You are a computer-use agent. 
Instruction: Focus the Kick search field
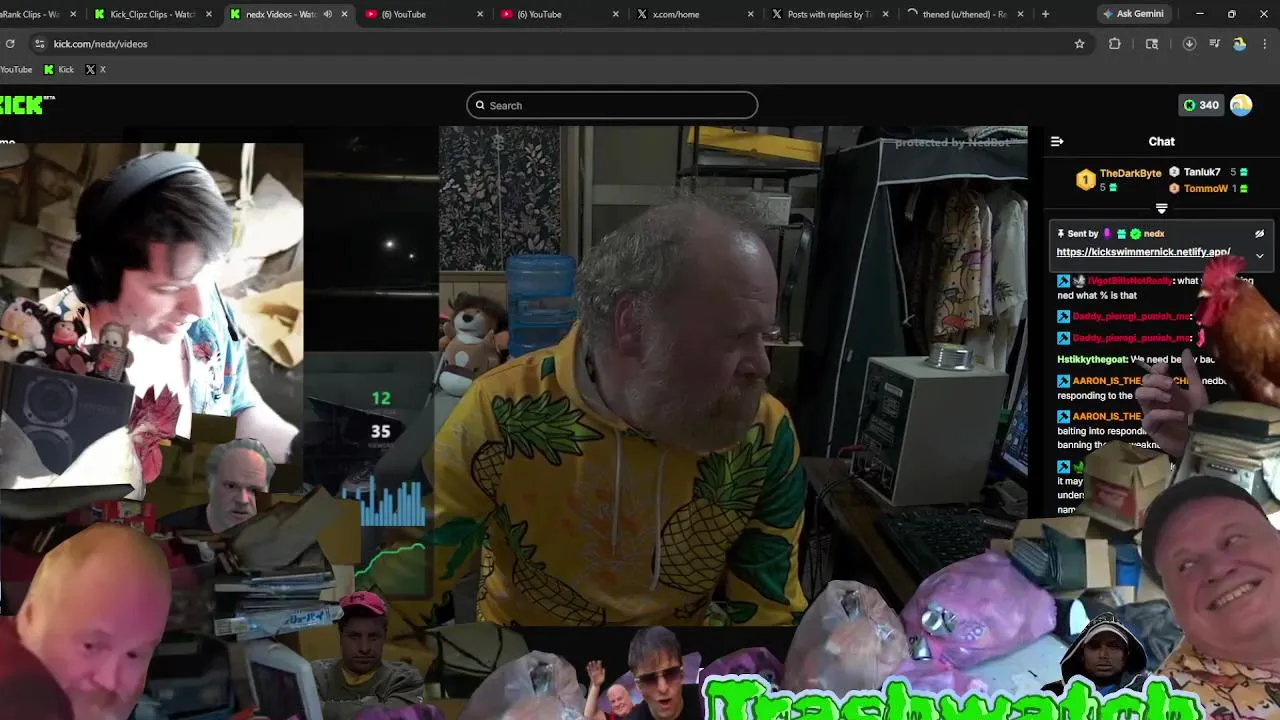tap(612, 105)
